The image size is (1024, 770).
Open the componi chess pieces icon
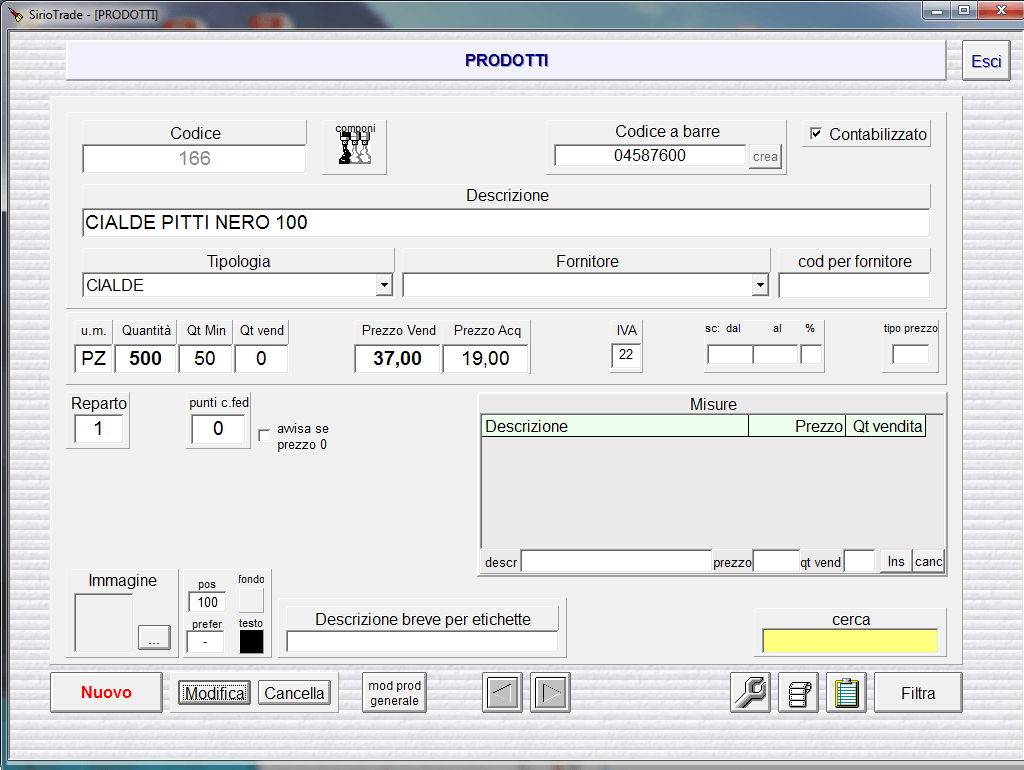(x=354, y=146)
